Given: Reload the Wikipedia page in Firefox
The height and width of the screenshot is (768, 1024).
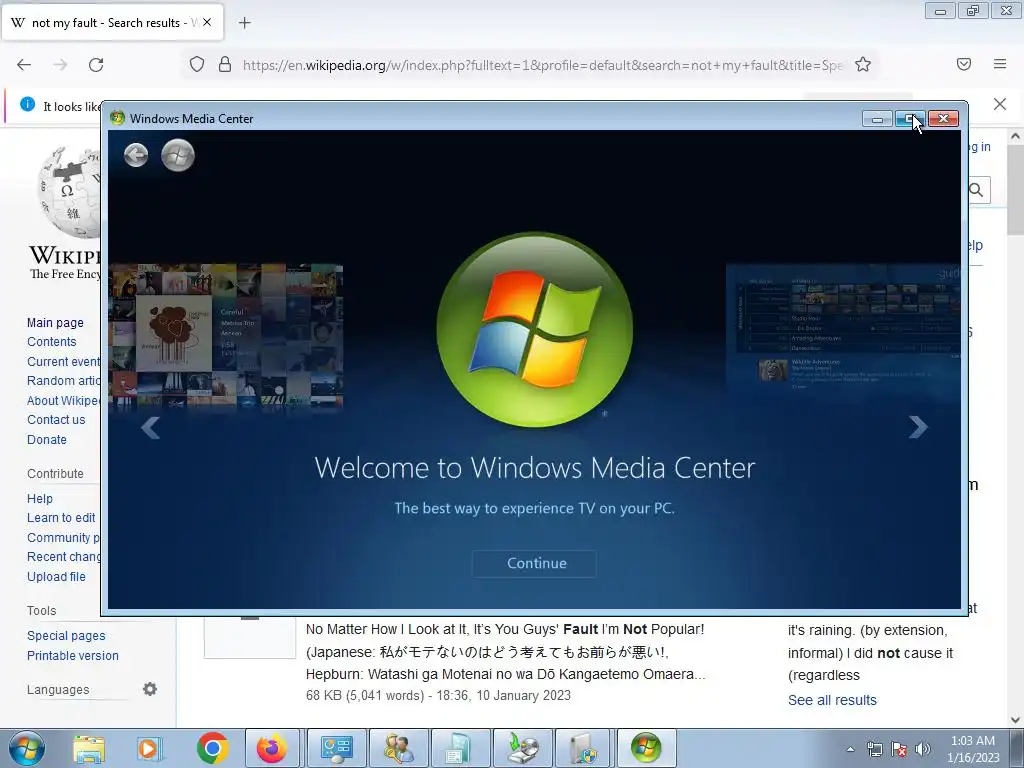Looking at the screenshot, I should pyautogui.click(x=96, y=65).
